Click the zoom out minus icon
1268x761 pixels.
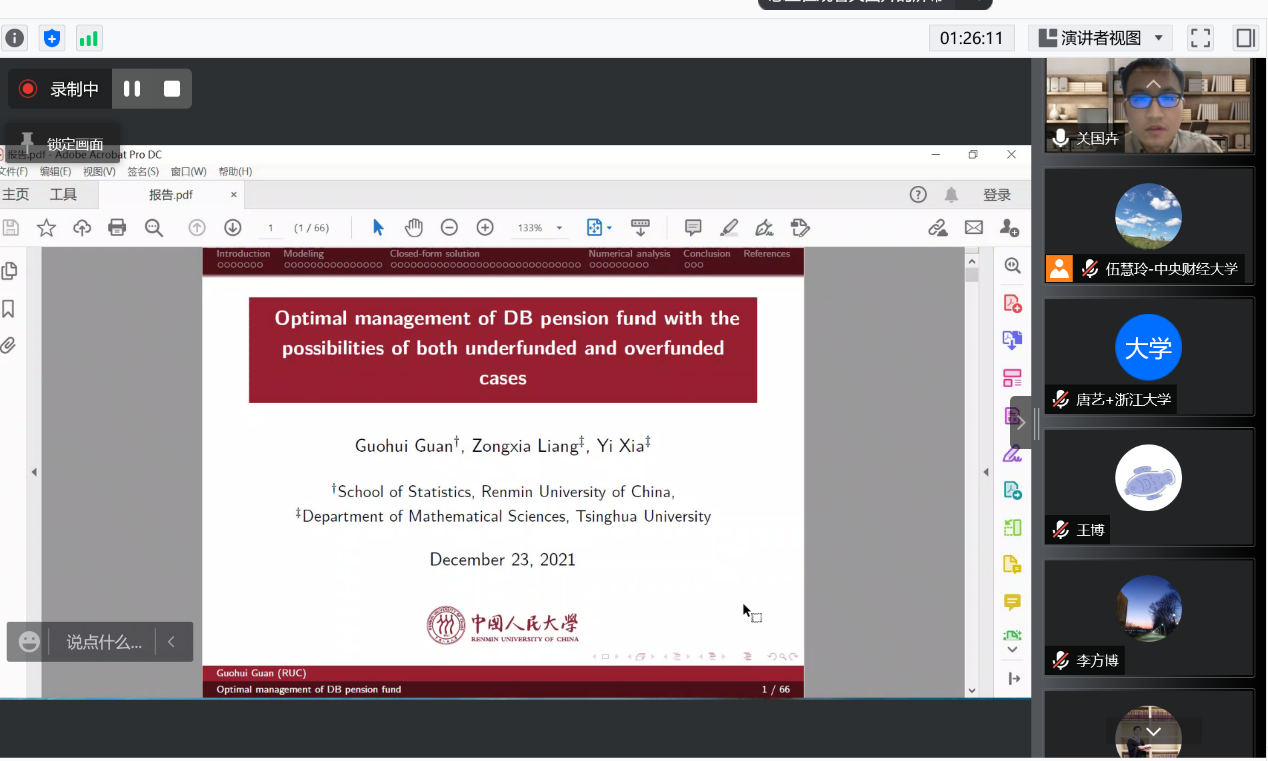[x=449, y=228]
